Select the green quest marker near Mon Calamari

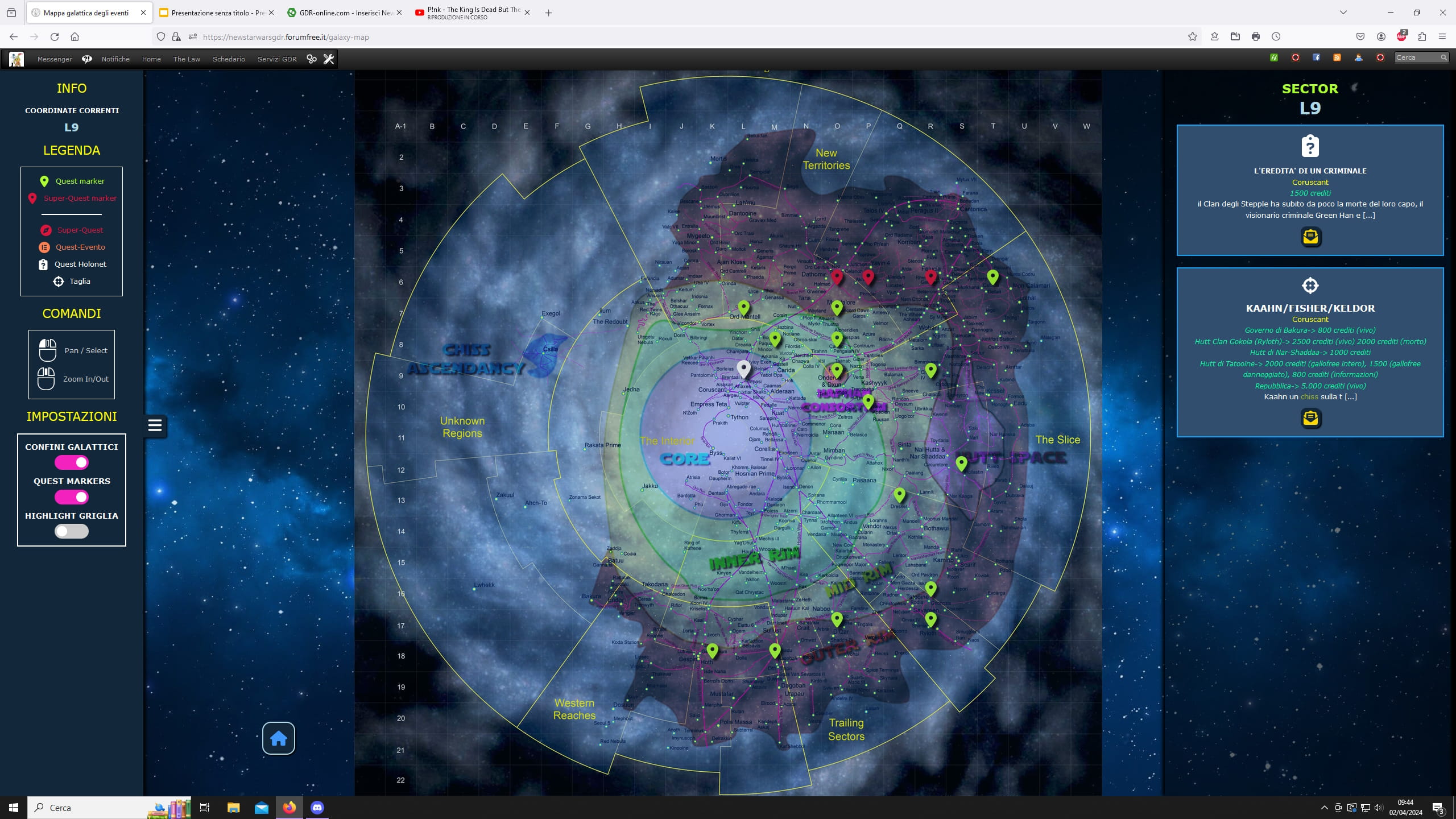[x=993, y=277]
